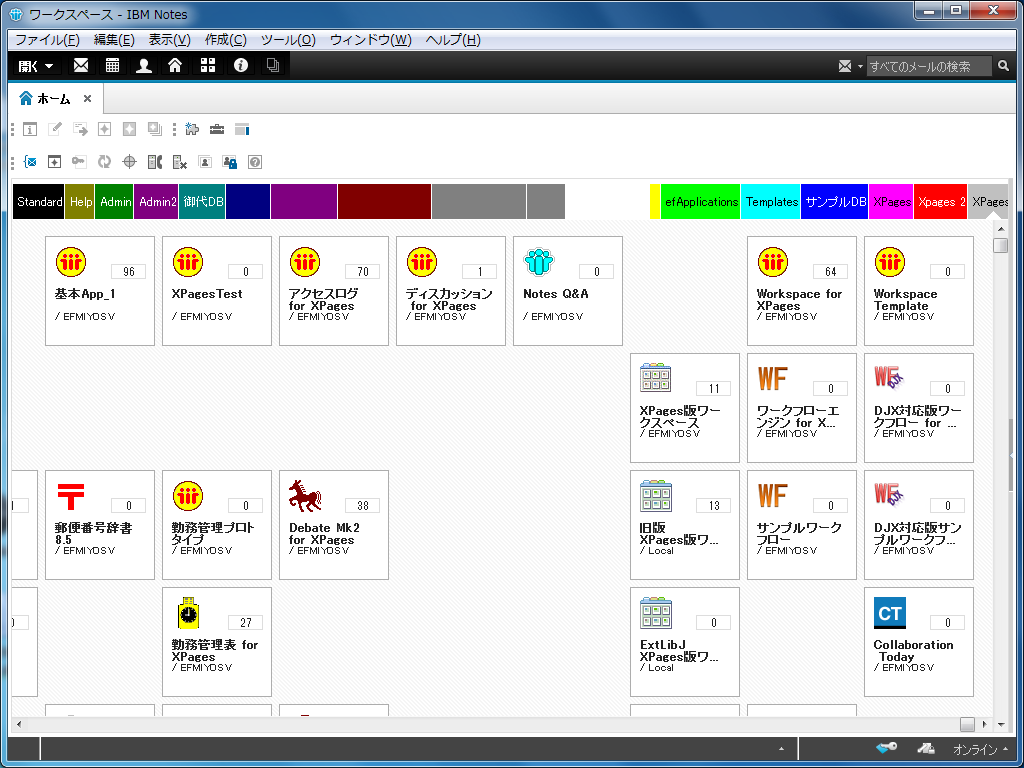Image resolution: width=1024 pixels, height=768 pixels.
Task: Click the puzzle piece widget toolbar icon
Action: tap(192, 129)
